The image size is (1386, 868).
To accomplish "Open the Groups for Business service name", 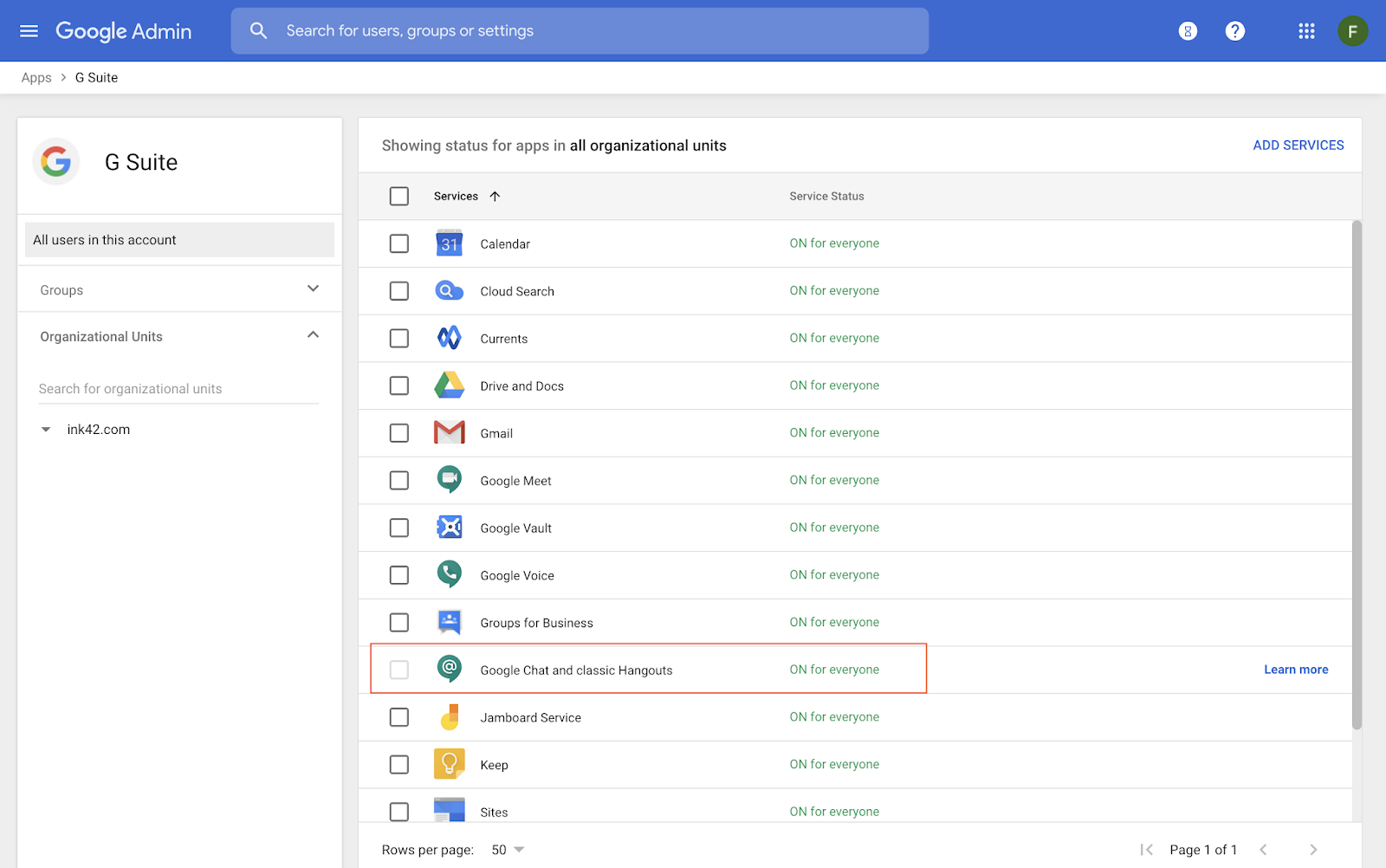I will (x=536, y=623).
